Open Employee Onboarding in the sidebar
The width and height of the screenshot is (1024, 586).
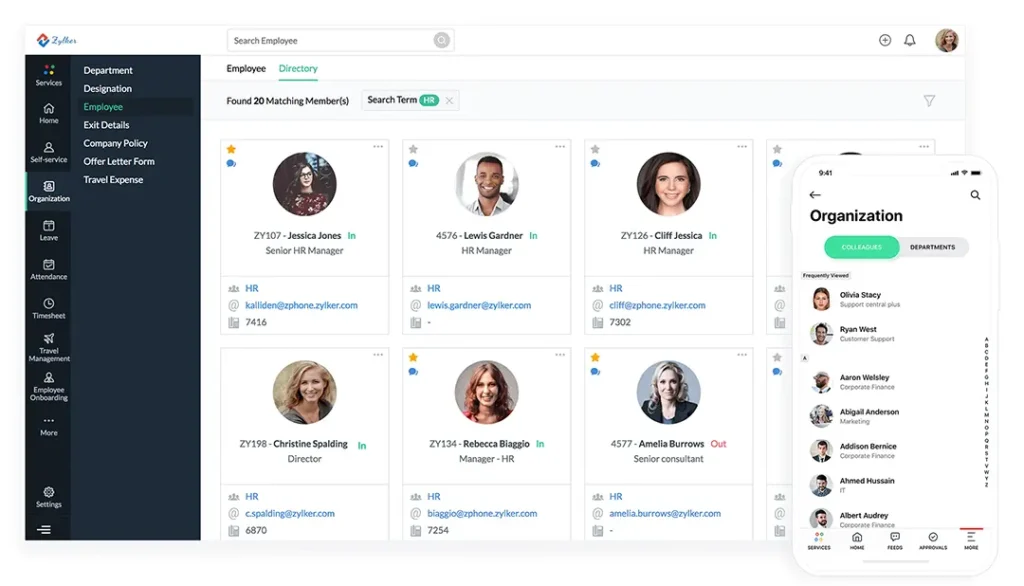(48, 385)
